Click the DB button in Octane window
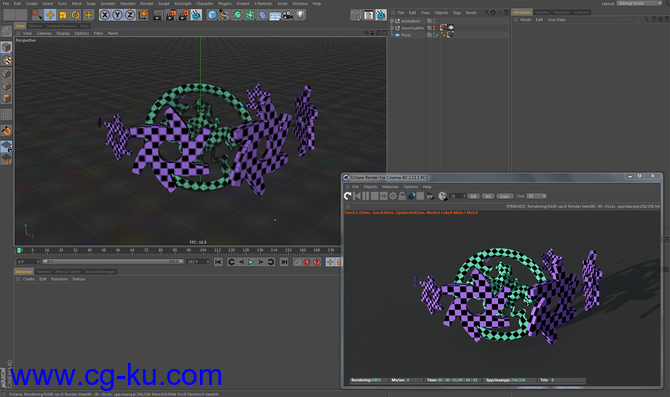This screenshot has height=397, width=670. (x=473, y=196)
